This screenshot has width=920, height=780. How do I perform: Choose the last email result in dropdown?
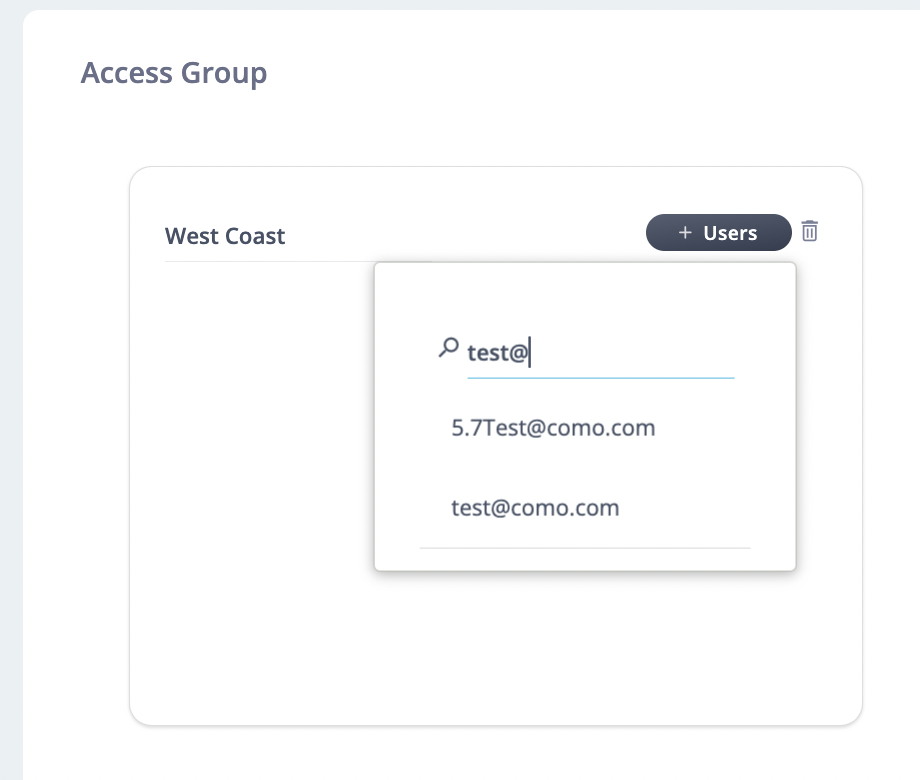(535, 508)
